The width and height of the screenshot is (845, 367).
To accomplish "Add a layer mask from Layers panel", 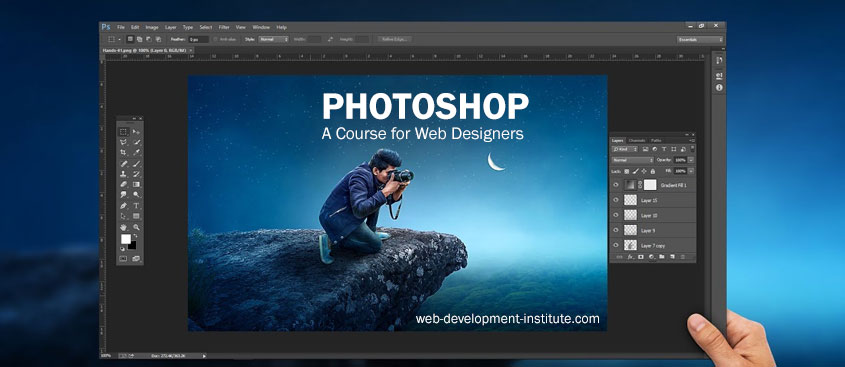I will [x=641, y=257].
